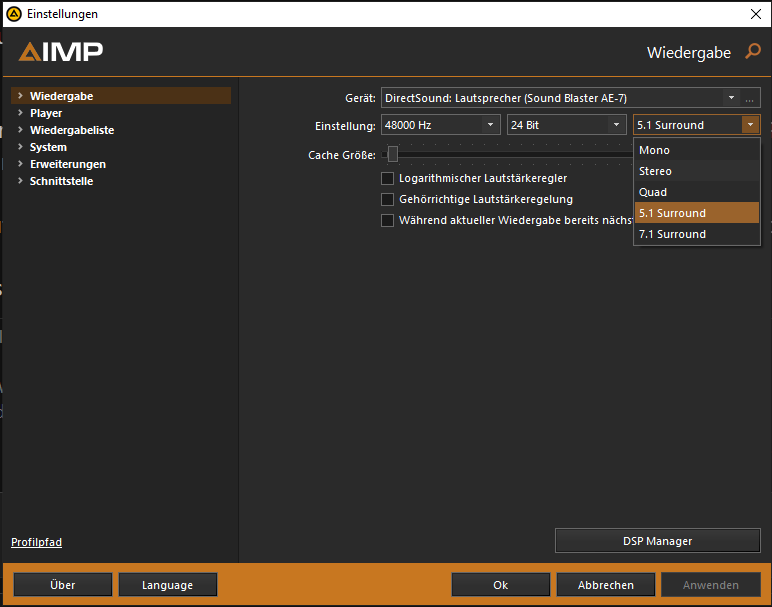Click the AIMP icon in the title bar
Viewport: 772px width, 607px height.
tap(14, 14)
